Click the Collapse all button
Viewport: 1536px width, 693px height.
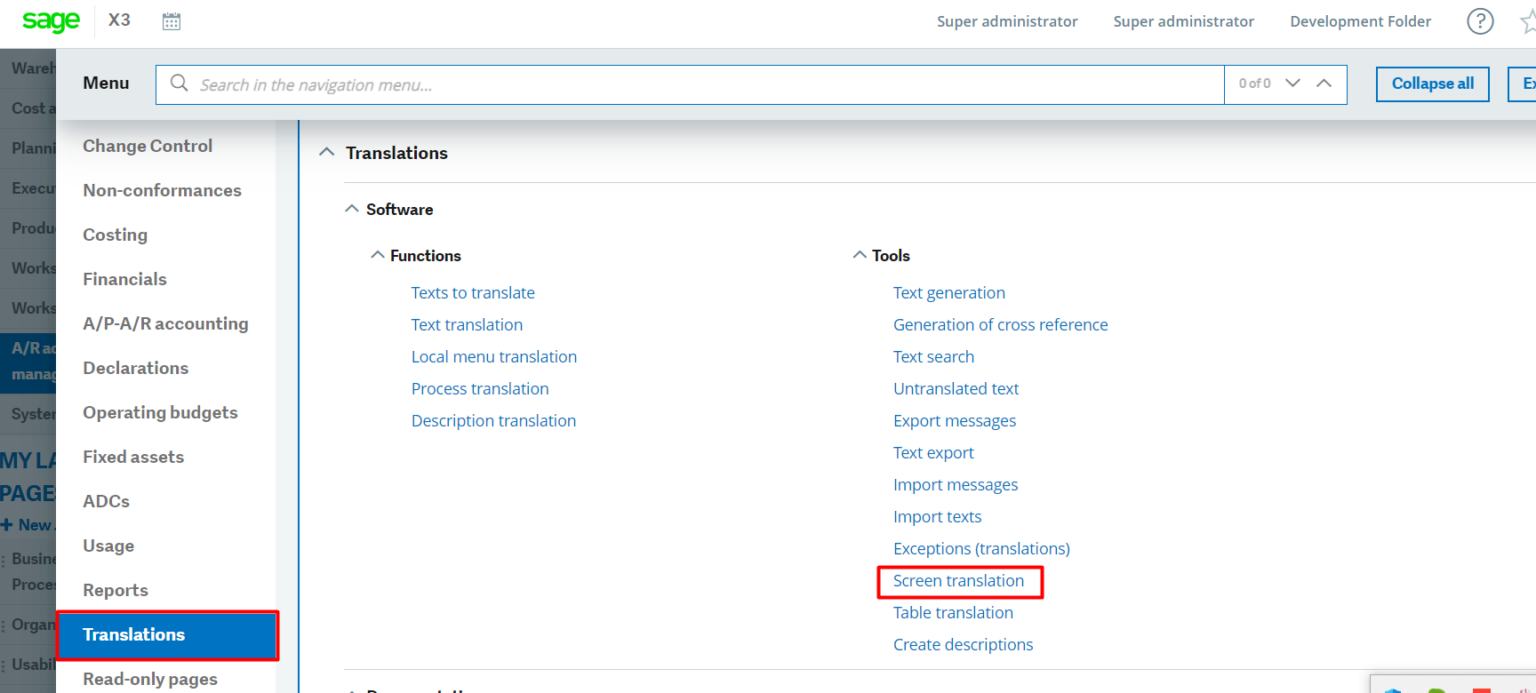[1432, 84]
